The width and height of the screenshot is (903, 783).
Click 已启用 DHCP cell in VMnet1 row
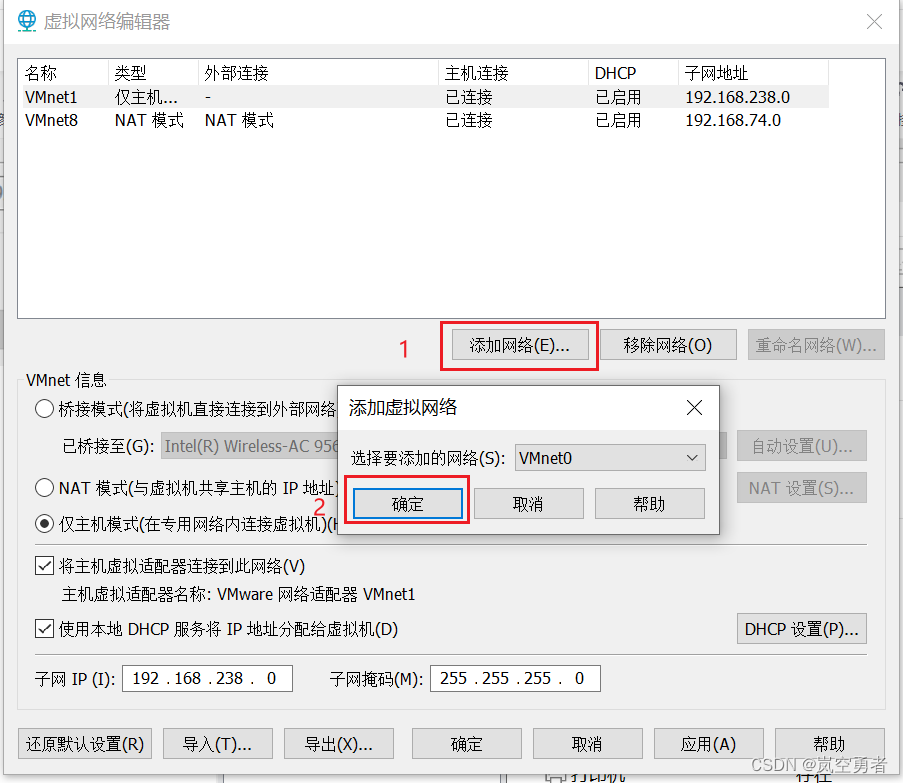click(618, 97)
